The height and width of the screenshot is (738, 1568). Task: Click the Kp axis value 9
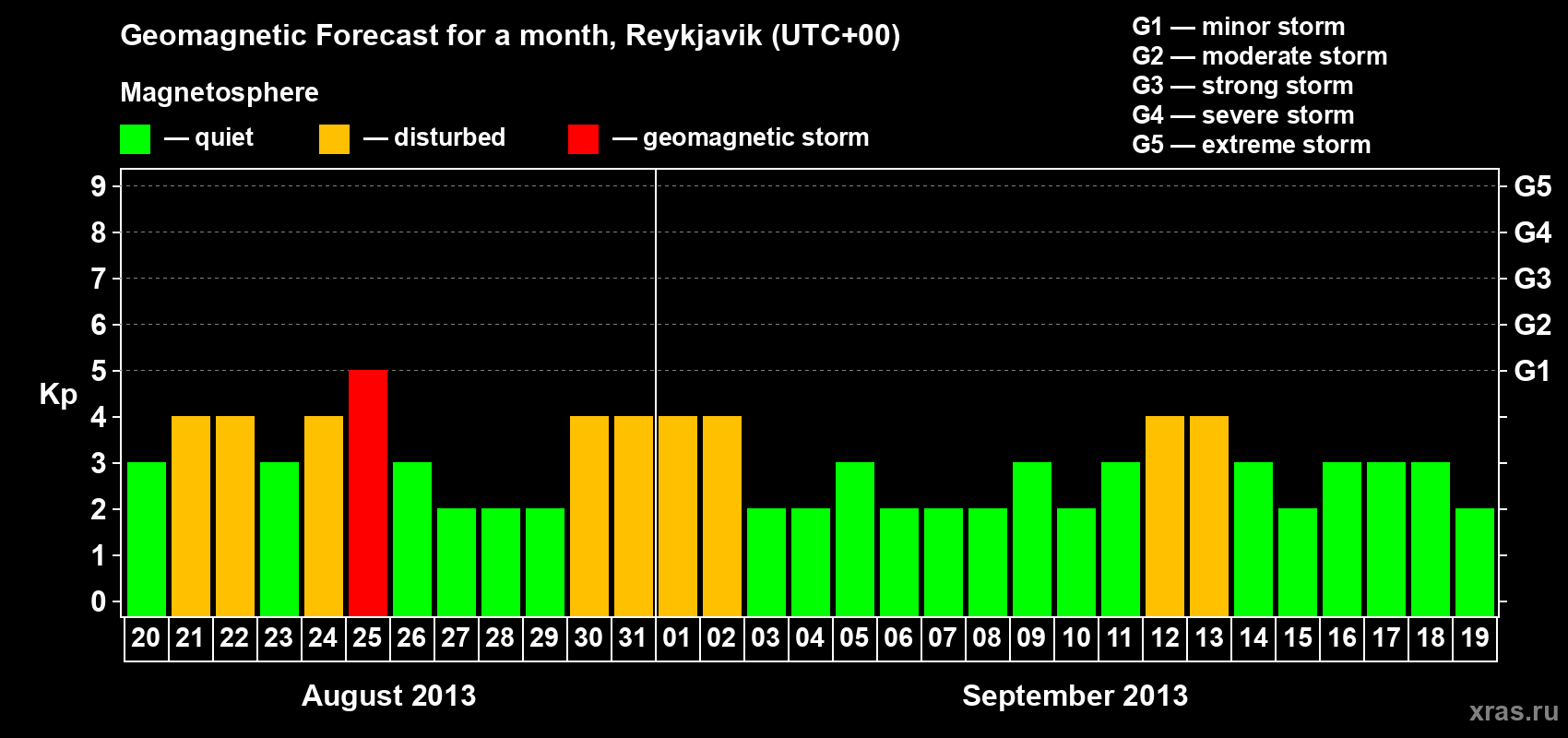click(99, 186)
